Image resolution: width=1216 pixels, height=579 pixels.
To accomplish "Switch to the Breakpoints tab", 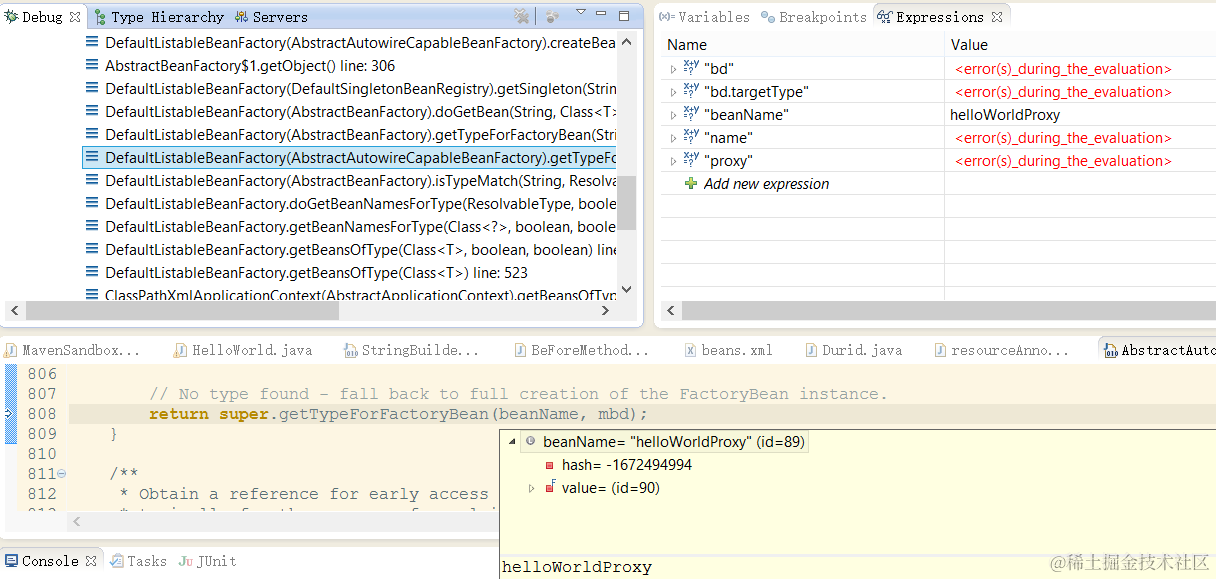I will tap(814, 17).
